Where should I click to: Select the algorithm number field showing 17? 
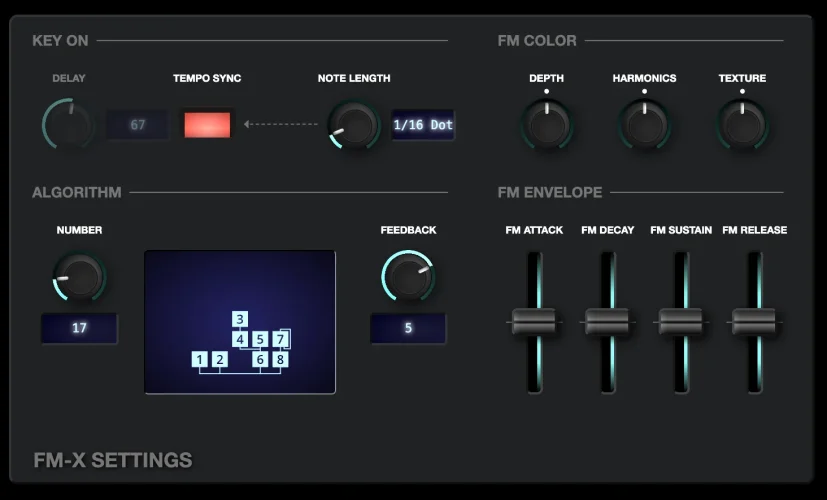[79, 327]
